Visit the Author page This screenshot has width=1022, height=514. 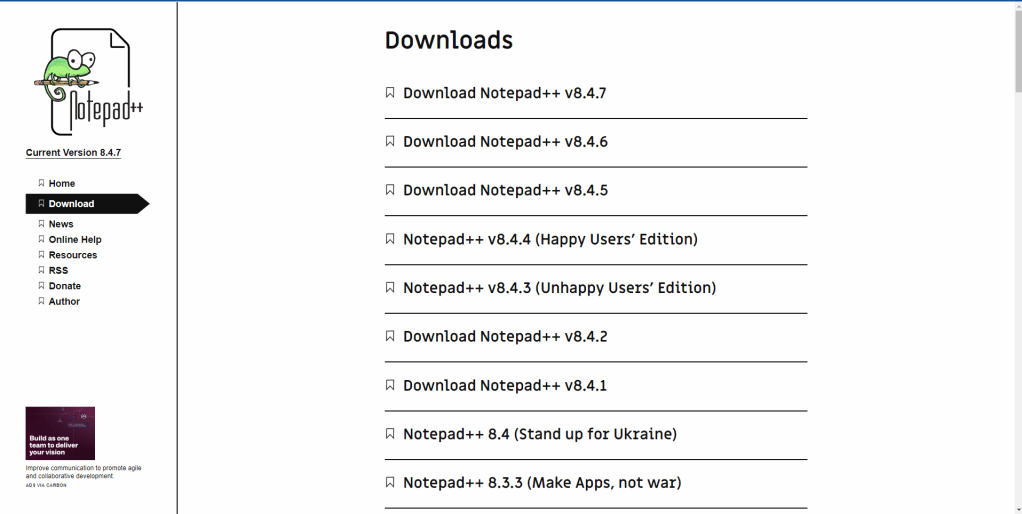coord(64,301)
